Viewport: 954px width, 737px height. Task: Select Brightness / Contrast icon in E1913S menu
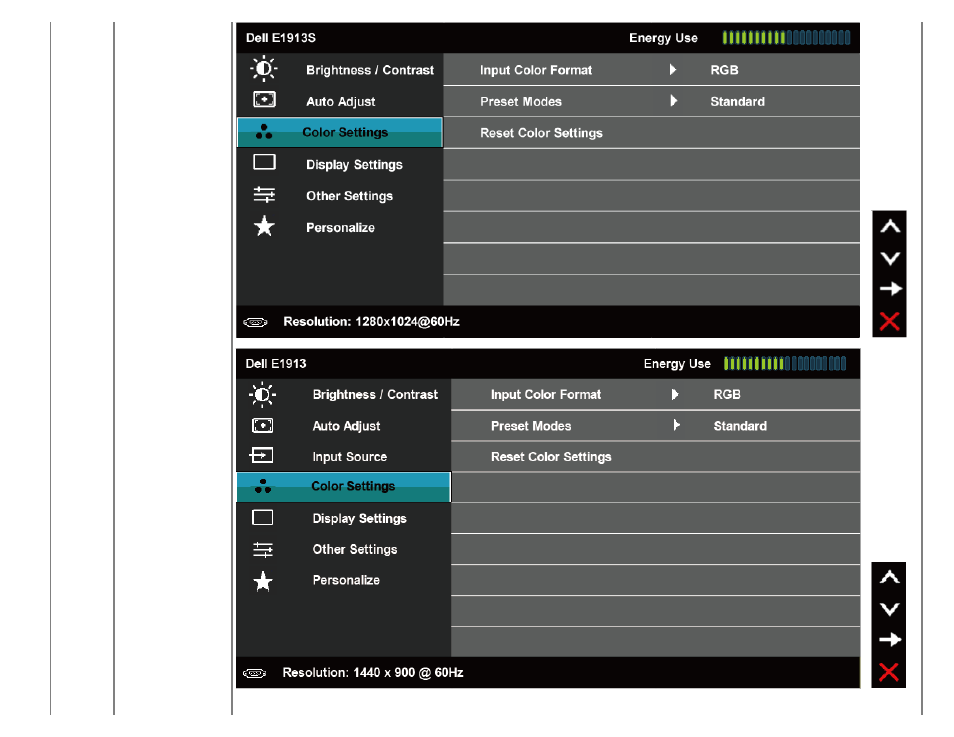coord(264,69)
